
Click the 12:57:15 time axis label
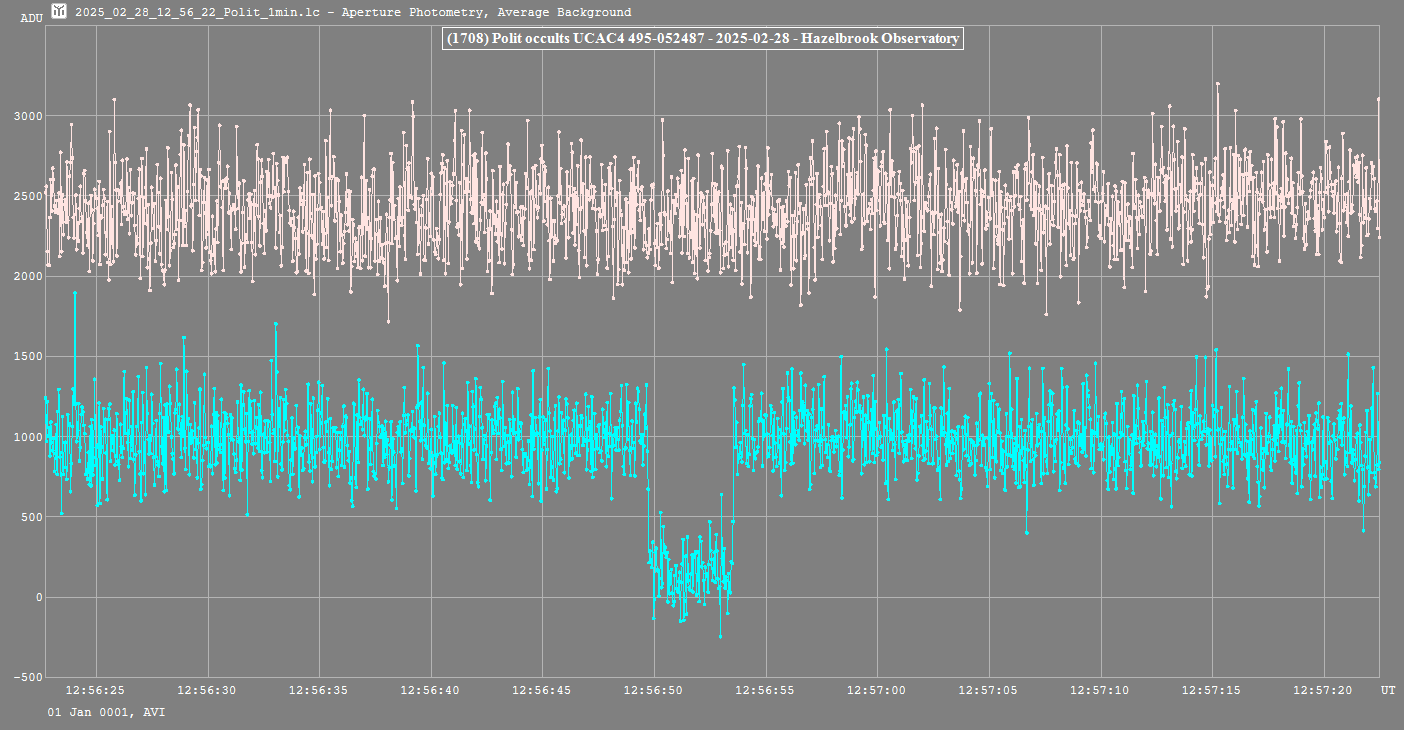coord(1212,690)
